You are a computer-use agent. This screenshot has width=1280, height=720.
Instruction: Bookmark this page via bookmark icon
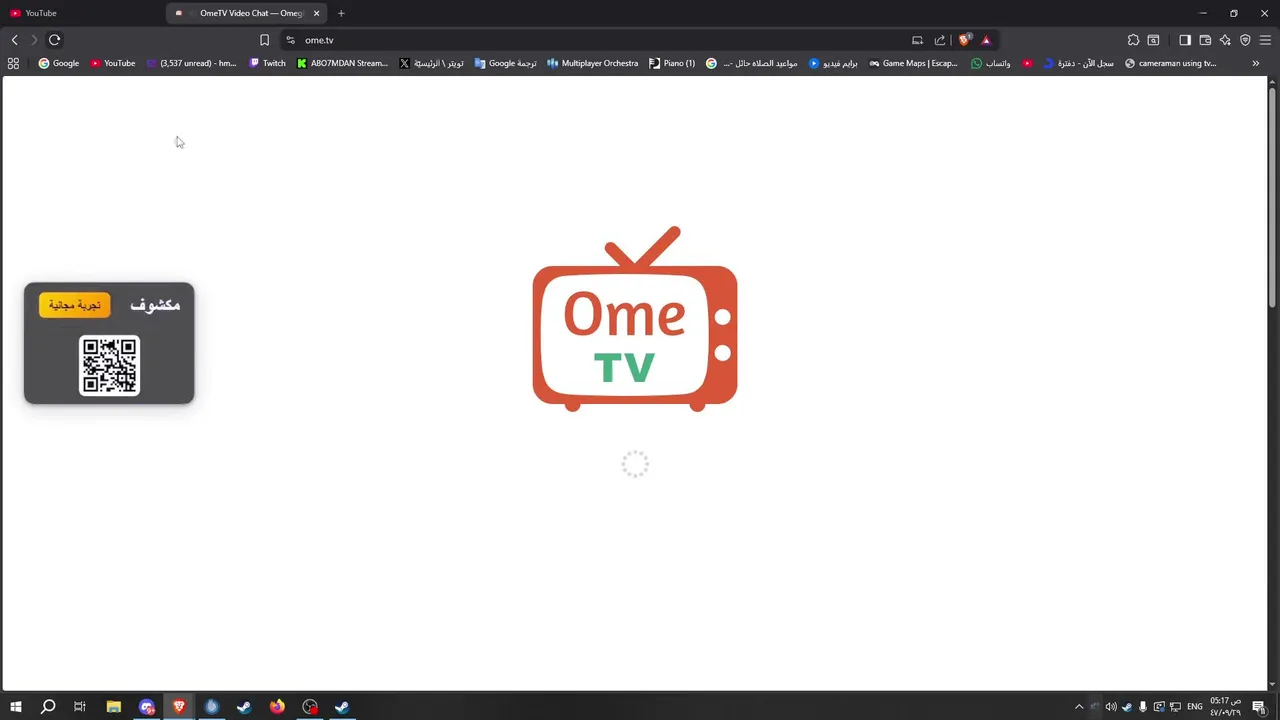264,40
